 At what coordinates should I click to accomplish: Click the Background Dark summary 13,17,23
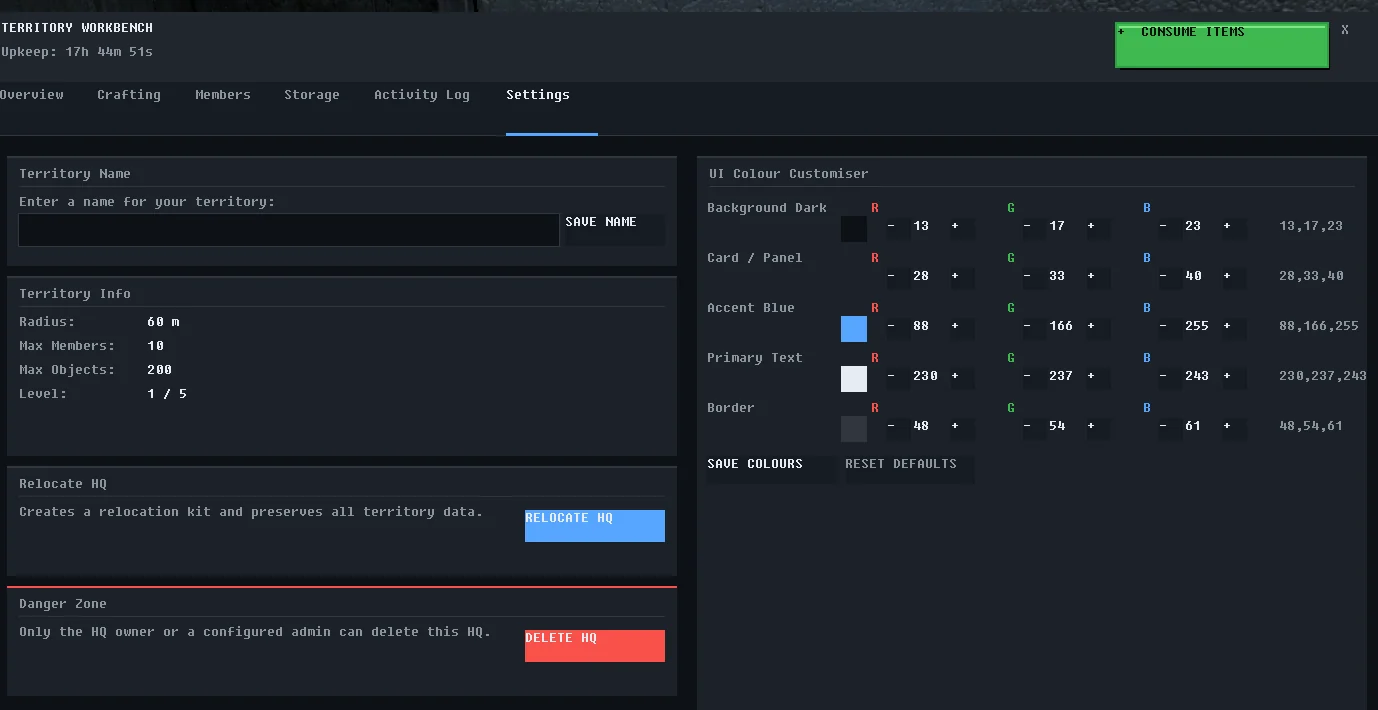(x=1311, y=226)
